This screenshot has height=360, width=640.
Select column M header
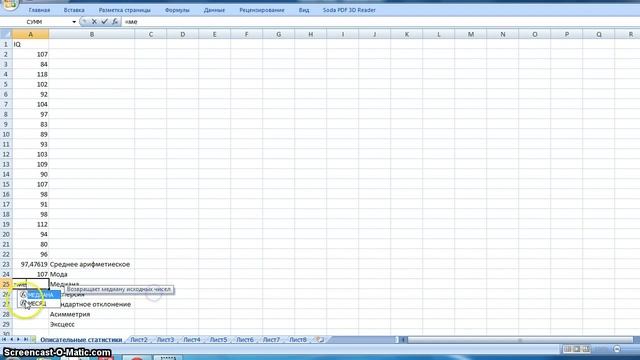click(x=471, y=34)
